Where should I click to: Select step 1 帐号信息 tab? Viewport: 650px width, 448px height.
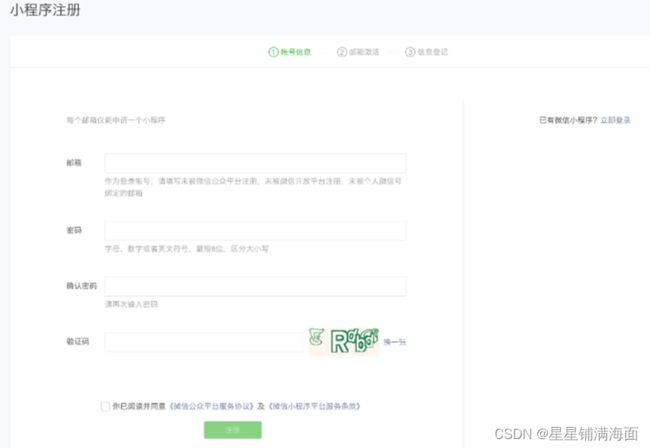pyautogui.click(x=290, y=52)
